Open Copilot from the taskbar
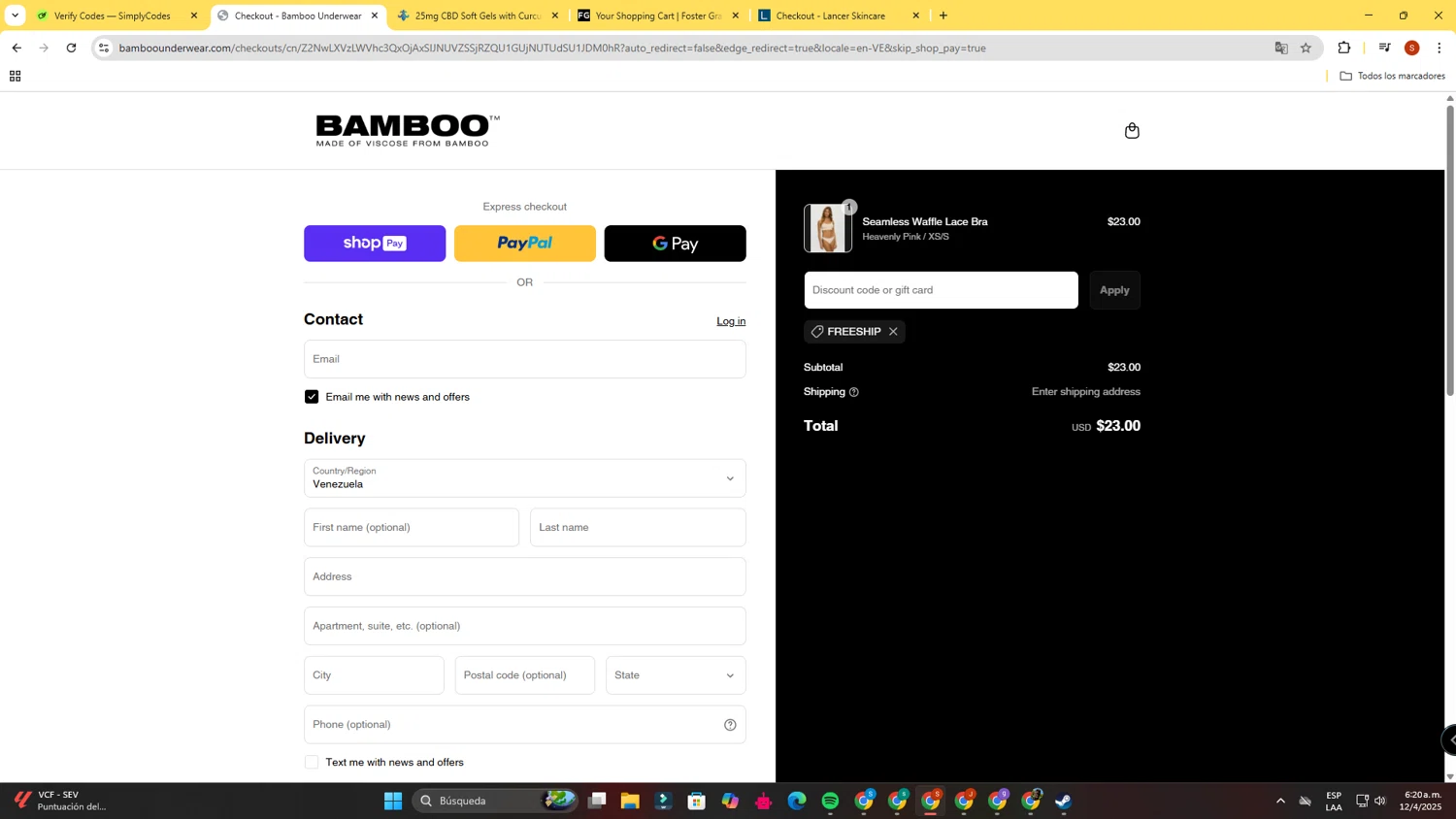This screenshot has height=819, width=1456. click(730, 801)
